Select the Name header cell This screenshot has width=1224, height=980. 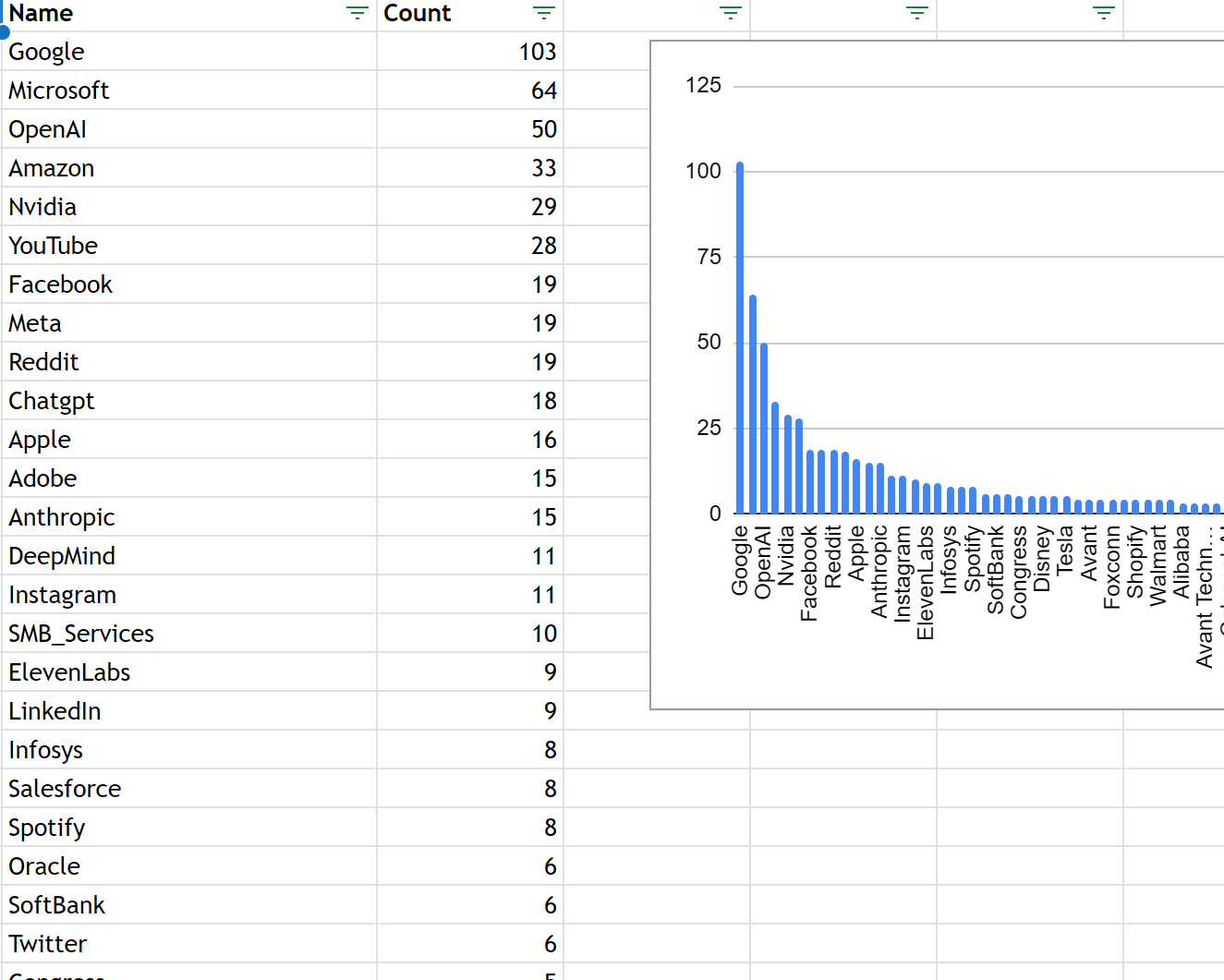click(188, 15)
